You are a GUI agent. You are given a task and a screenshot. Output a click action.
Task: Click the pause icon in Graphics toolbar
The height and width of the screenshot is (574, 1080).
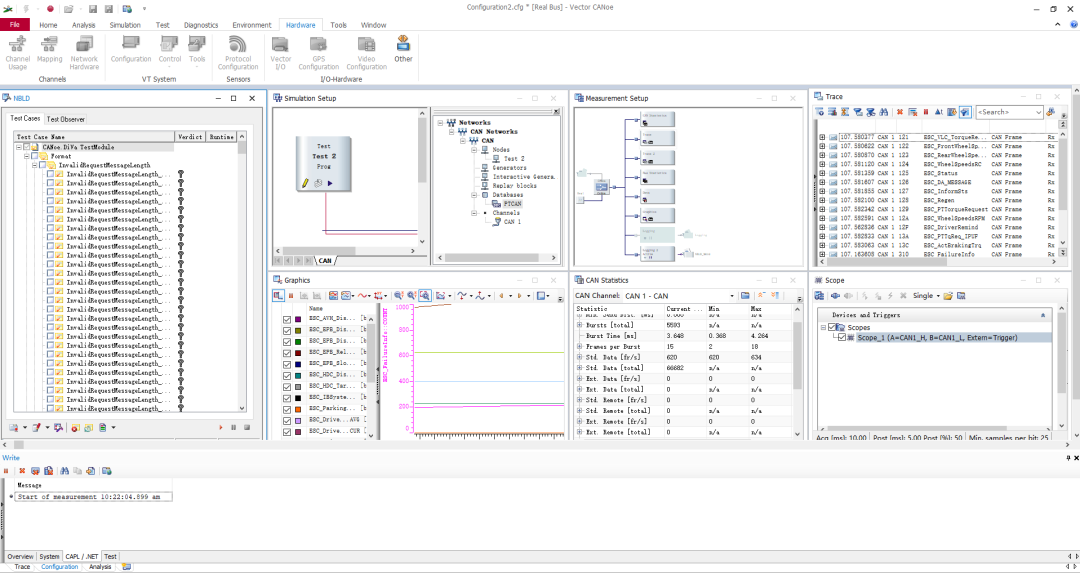tap(291, 296)
